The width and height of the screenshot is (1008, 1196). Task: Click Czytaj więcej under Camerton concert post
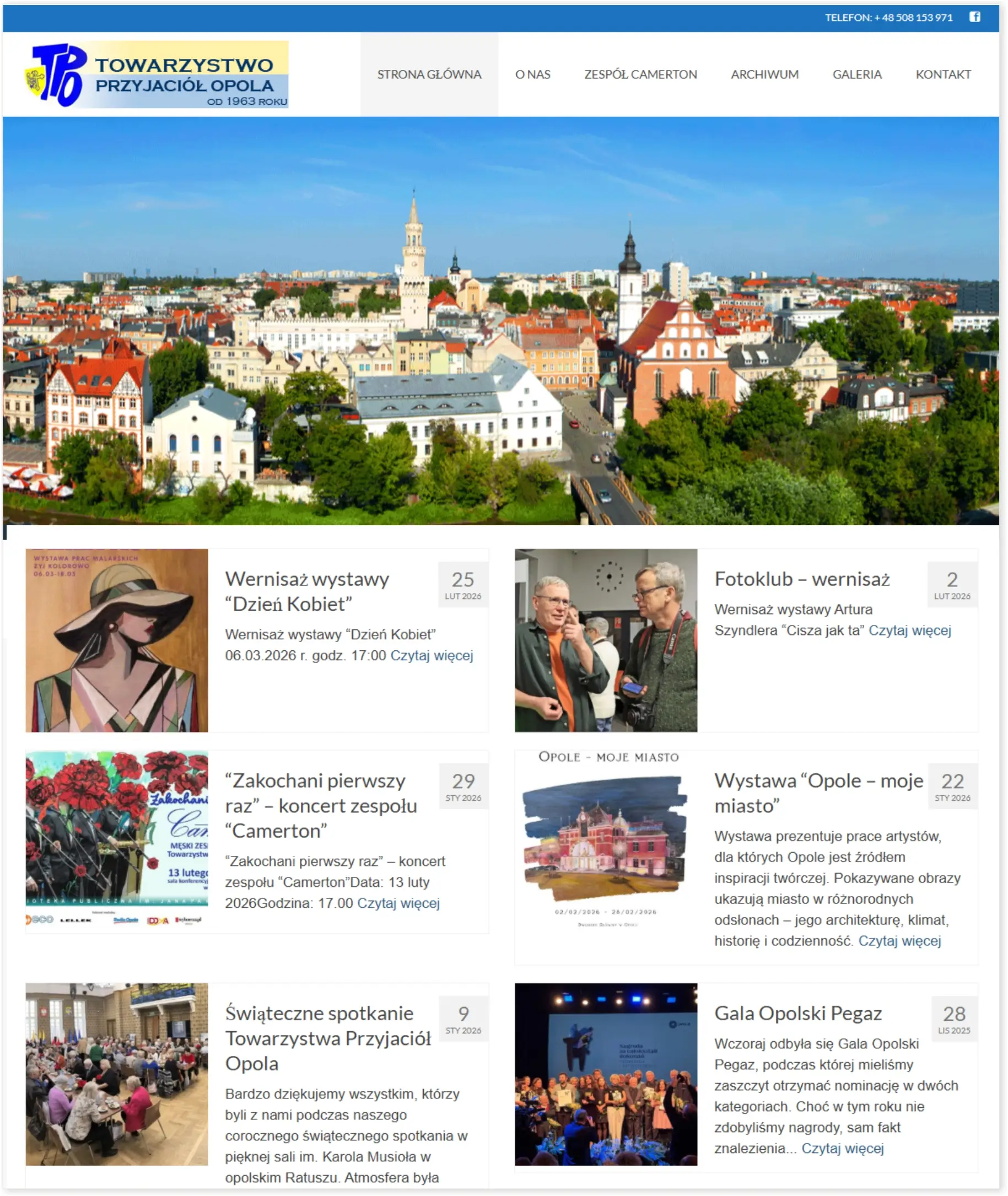398,903
